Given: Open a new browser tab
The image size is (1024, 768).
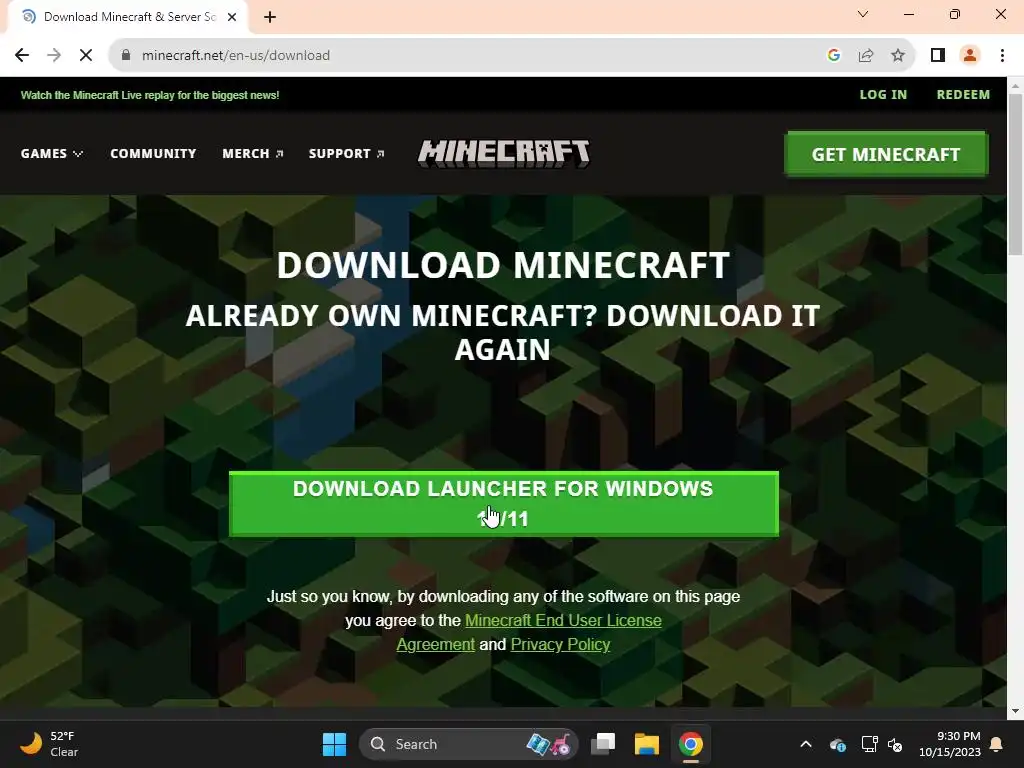Looking at the screenshot, I should [270, 17].
